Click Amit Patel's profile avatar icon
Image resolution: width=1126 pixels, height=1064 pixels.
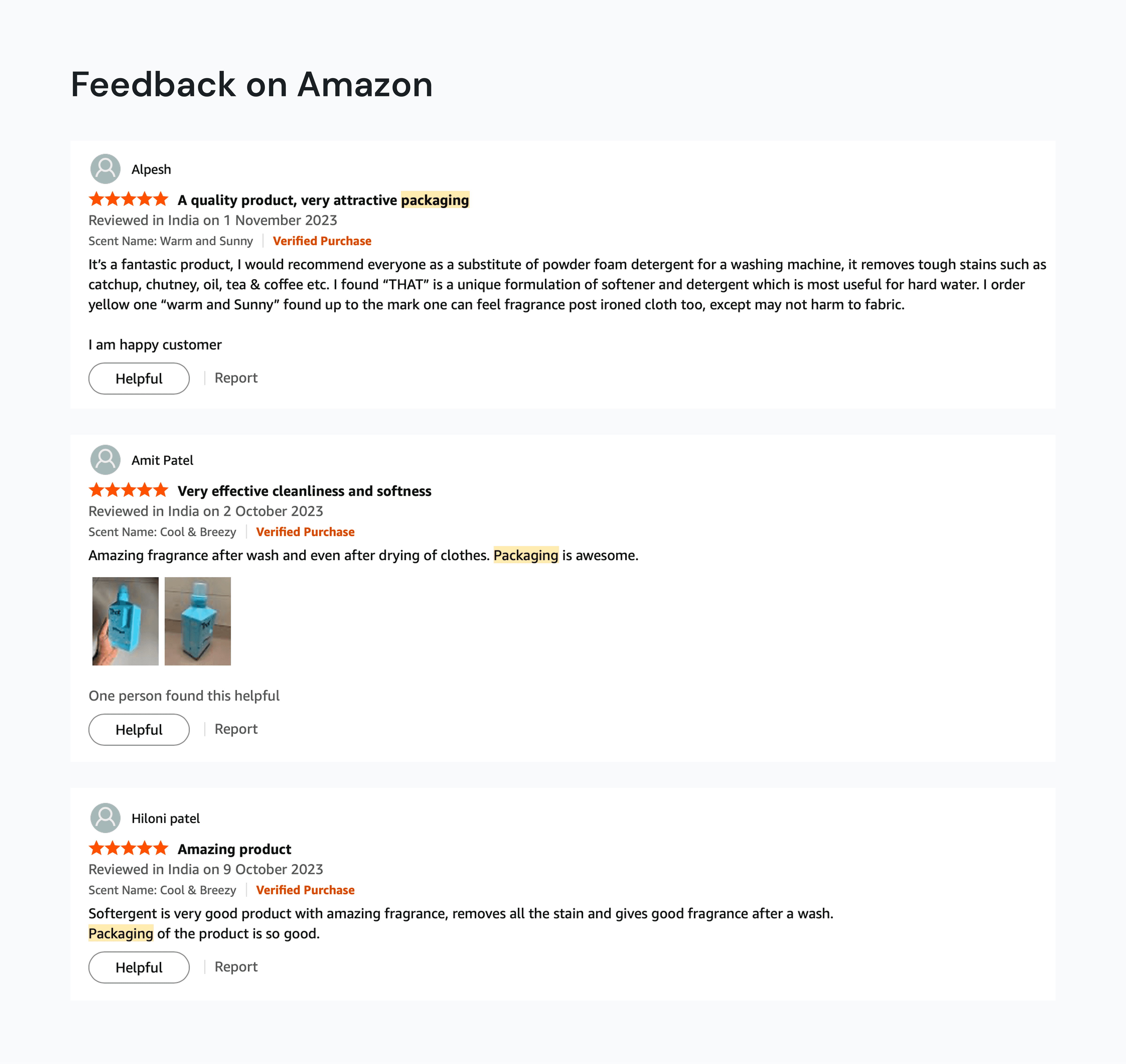click(106, 460)
